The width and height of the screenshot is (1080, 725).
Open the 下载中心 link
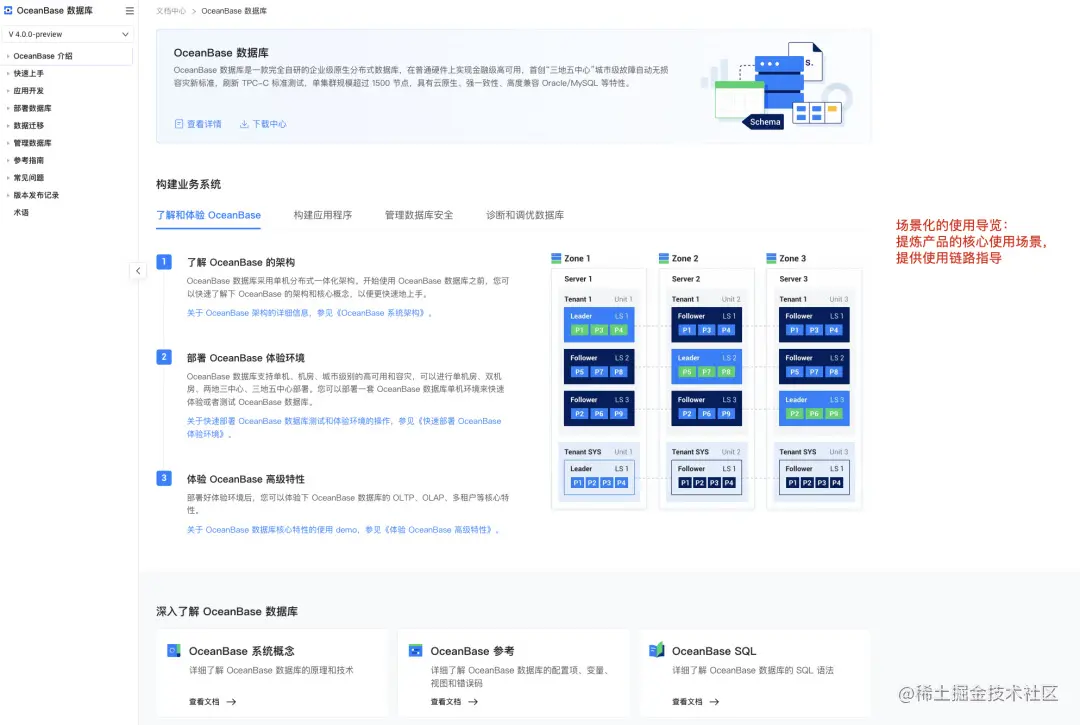pos(269,124)
